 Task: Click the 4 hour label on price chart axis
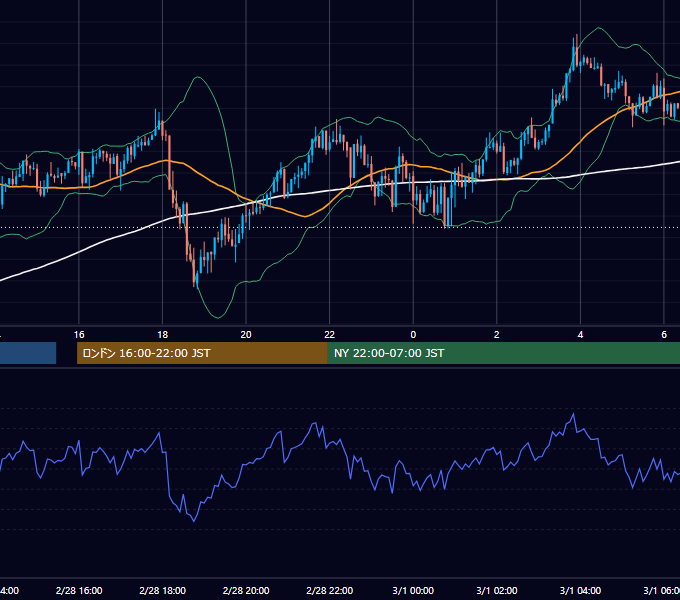coord(580,334)
